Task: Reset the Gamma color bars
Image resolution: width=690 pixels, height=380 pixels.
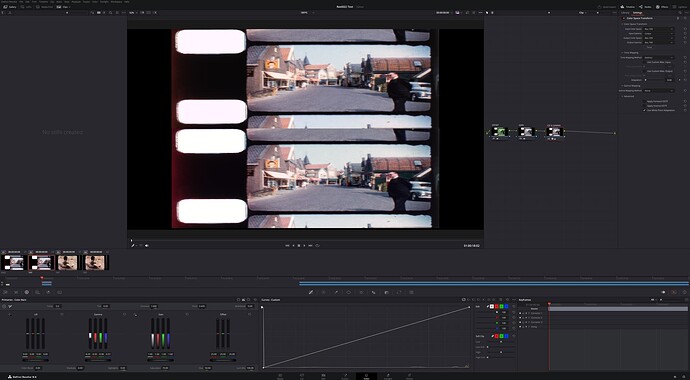Action: [125, 314]
